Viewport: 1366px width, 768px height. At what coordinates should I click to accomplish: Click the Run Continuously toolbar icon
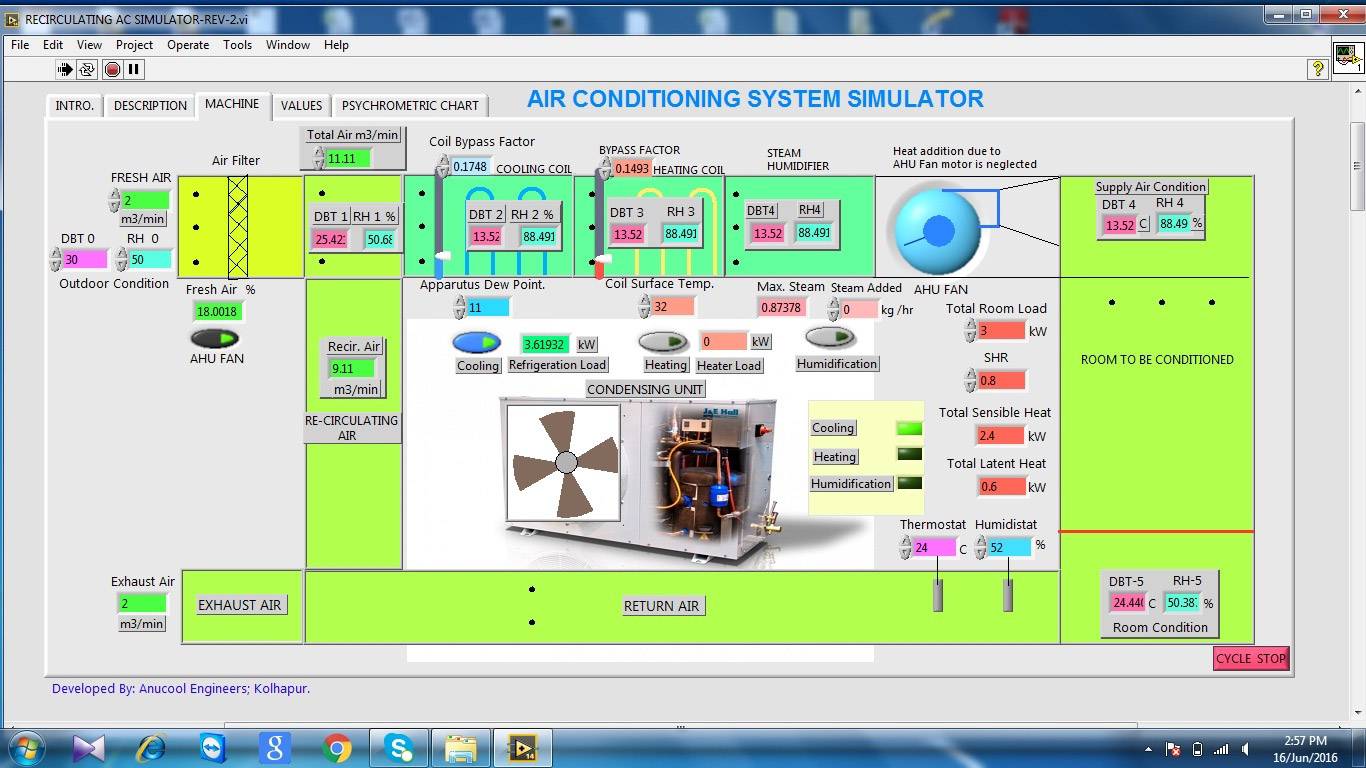coord(86,69)
